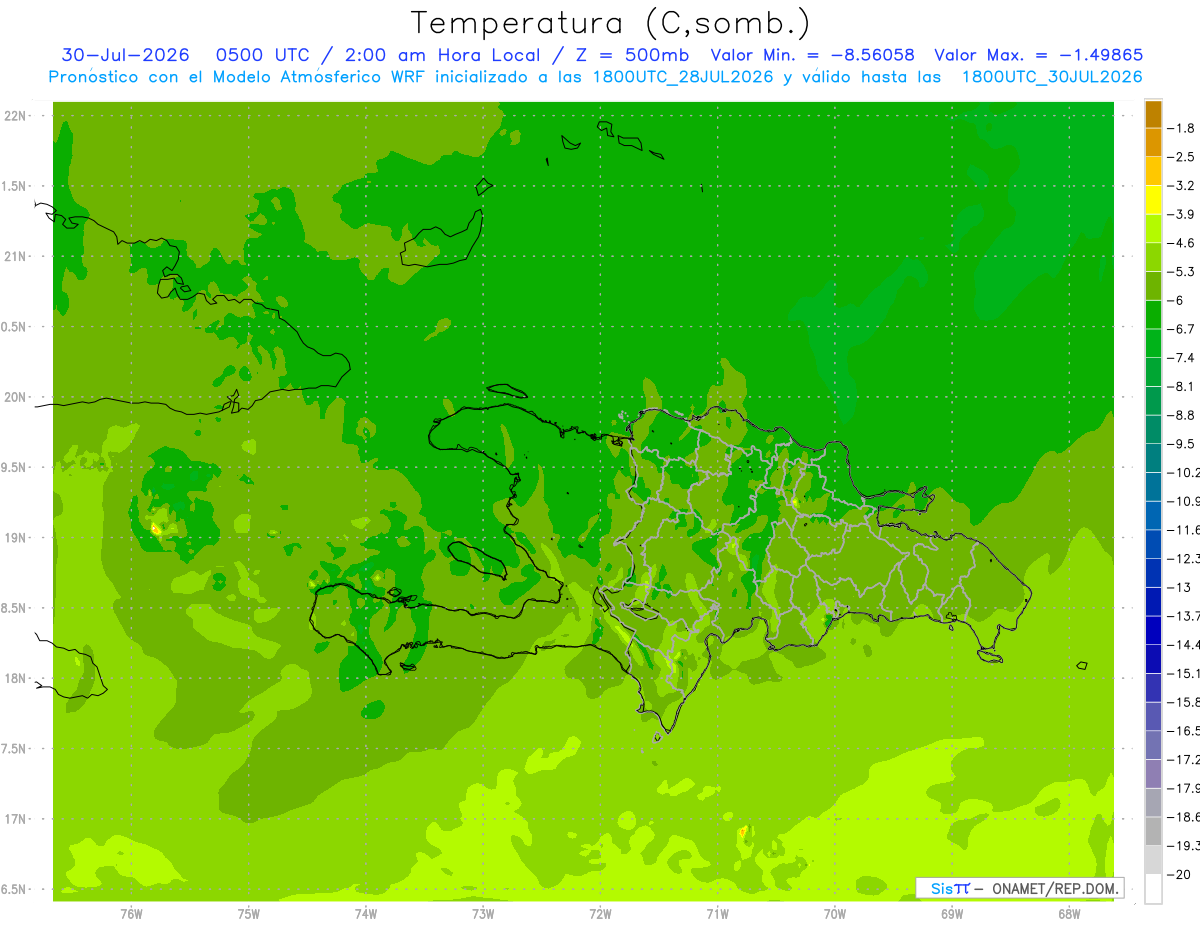Viewport: 1200px width, 927px height.
Task: Click the orange legend swatch between -1.8 and -2.5
Action: pos(1153,142)
